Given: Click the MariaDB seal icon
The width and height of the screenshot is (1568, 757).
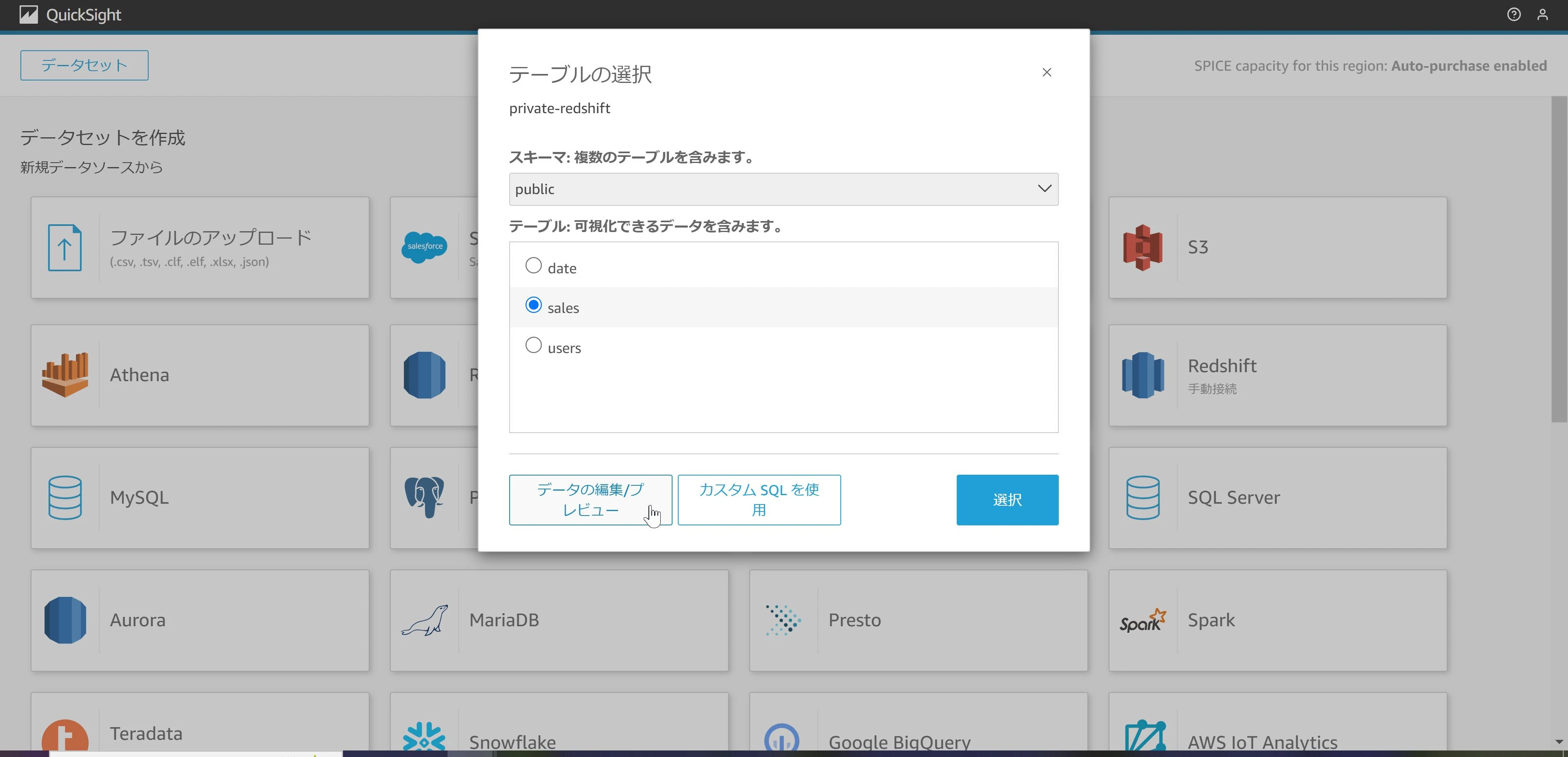Looking at the screenshot, I should (x=424, y=620).
